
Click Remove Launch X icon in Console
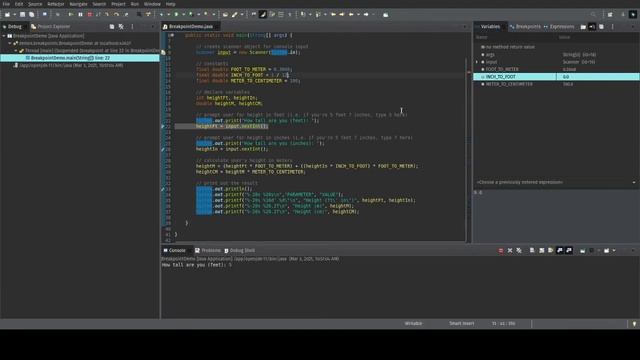point(510,250)
